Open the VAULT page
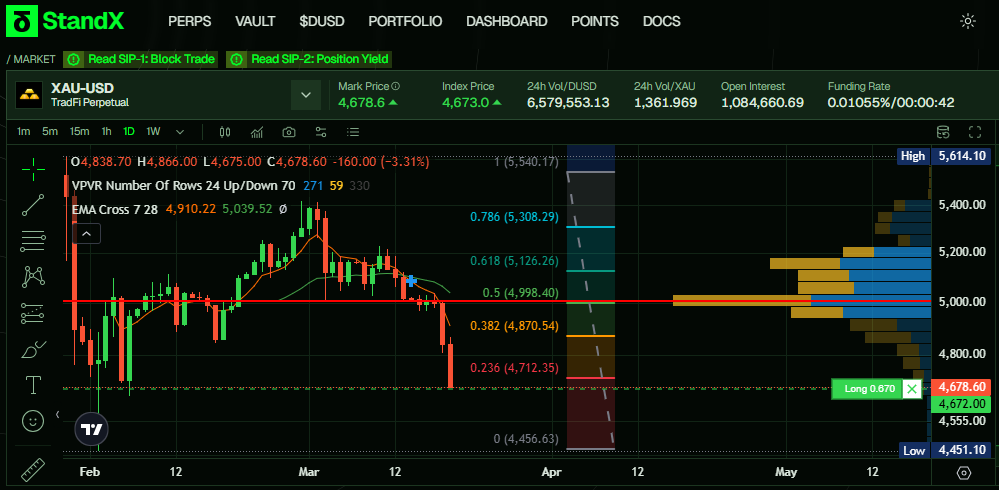Image resolution: width=999 pixels, height=490 pixels. (255, 21)
